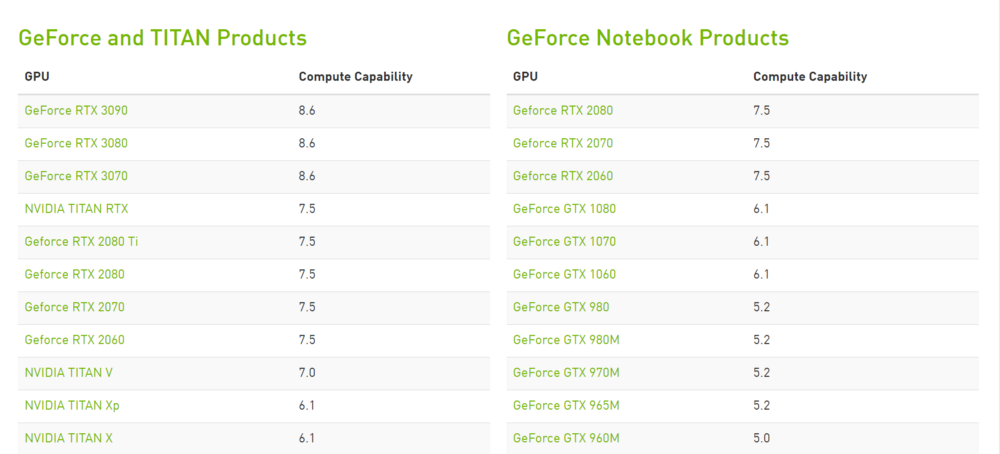Viewport: 1000px width, 454px height.
Task: Open the GeForce GTX 1080 link
Action: [564, 209]
